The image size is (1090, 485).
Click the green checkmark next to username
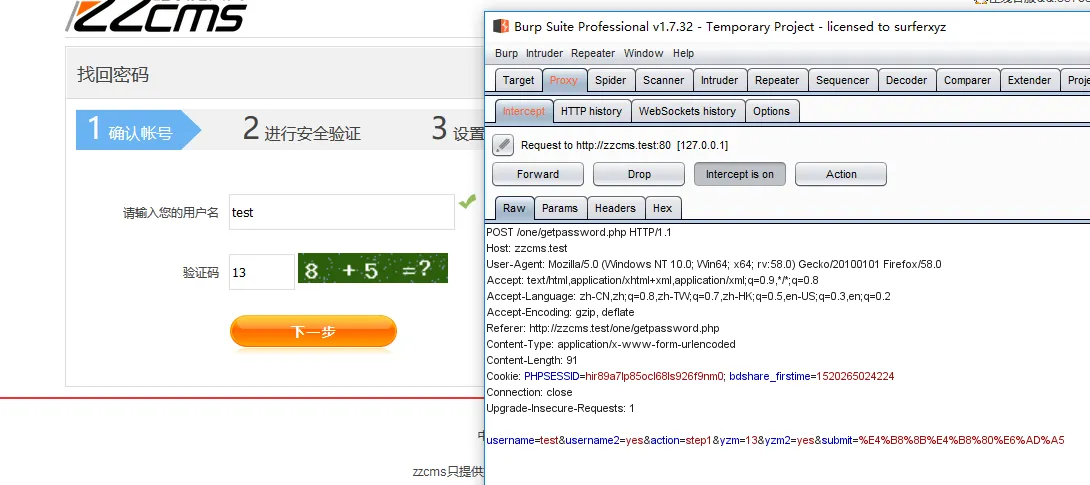click(467, 202)
